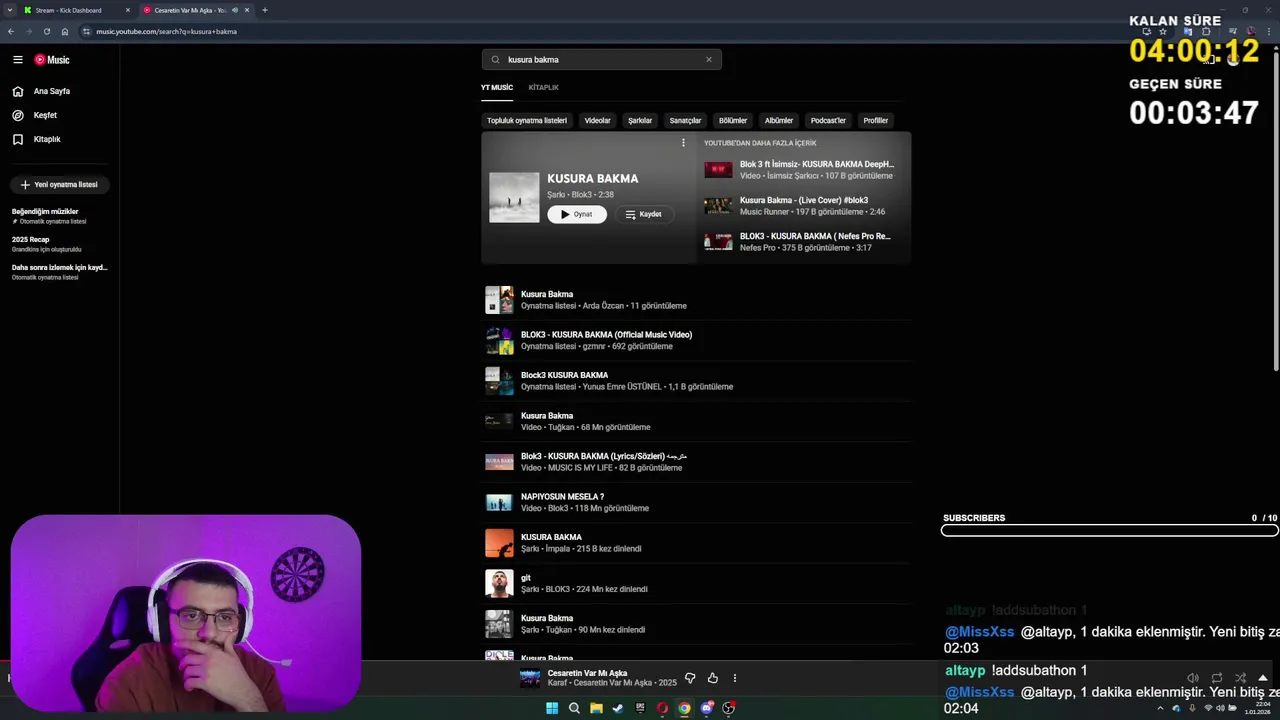Viewport: 1280px width, 720px height.
Task: Save song with Kaydet button
Action: [x=643, y=214]
